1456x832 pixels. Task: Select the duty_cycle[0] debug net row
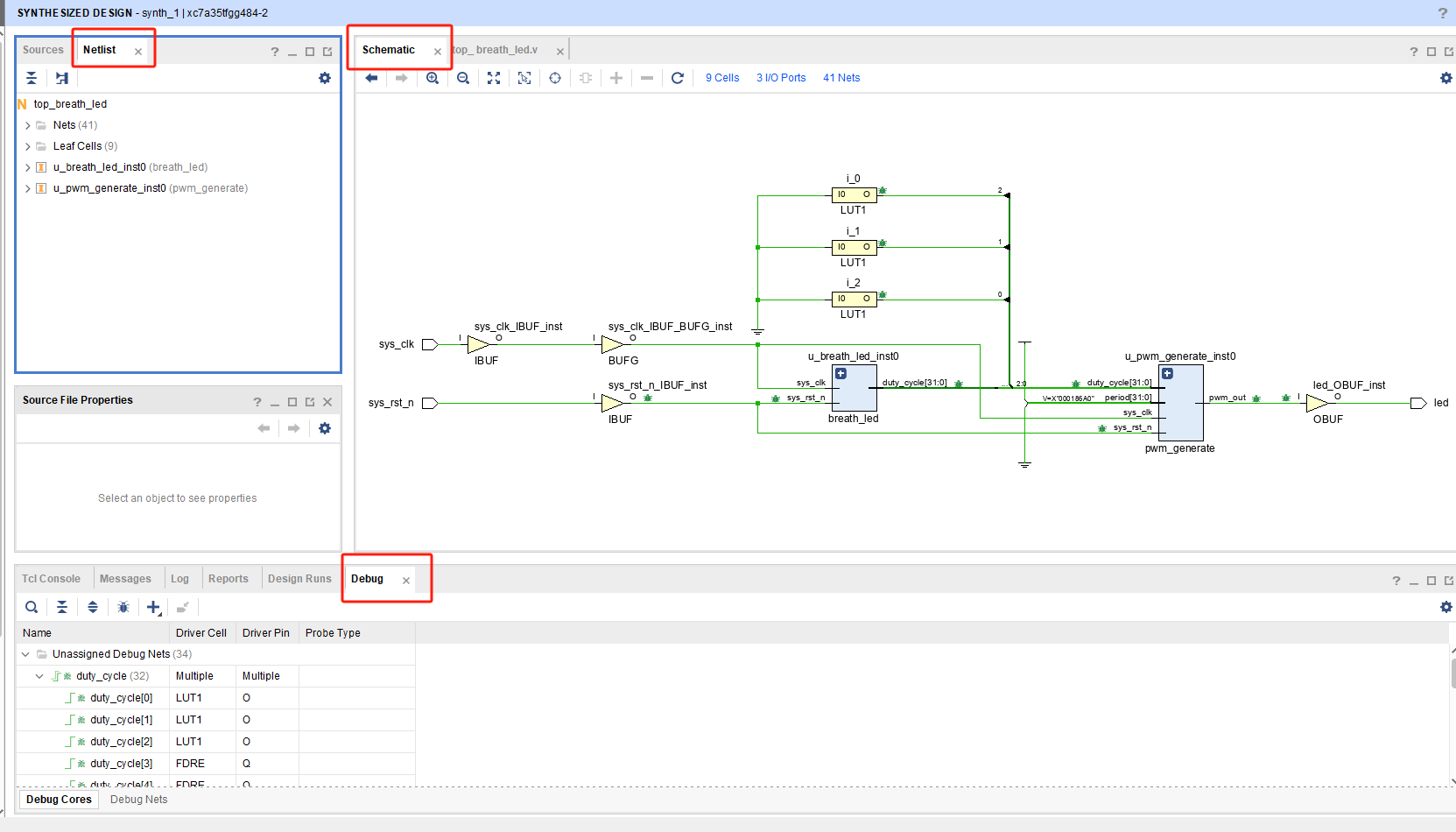coord(215,698)
